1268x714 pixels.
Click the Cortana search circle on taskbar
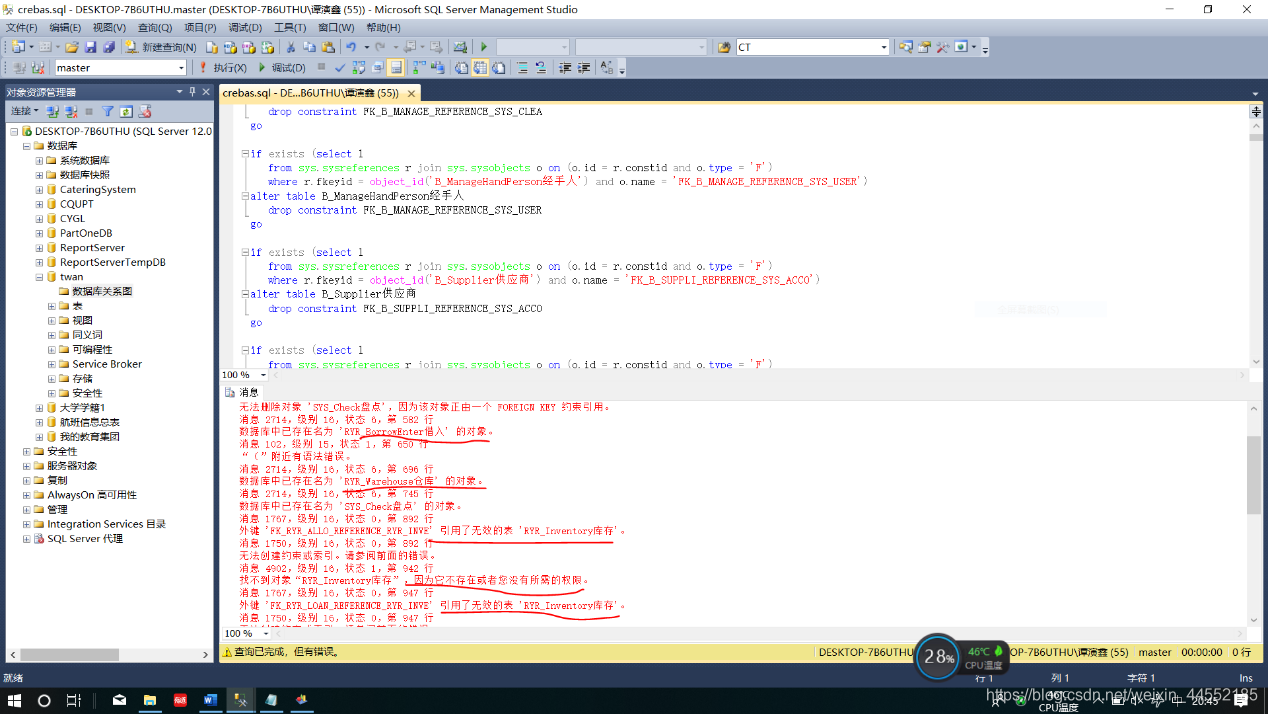pyautogui.click(x=44, y=701)
